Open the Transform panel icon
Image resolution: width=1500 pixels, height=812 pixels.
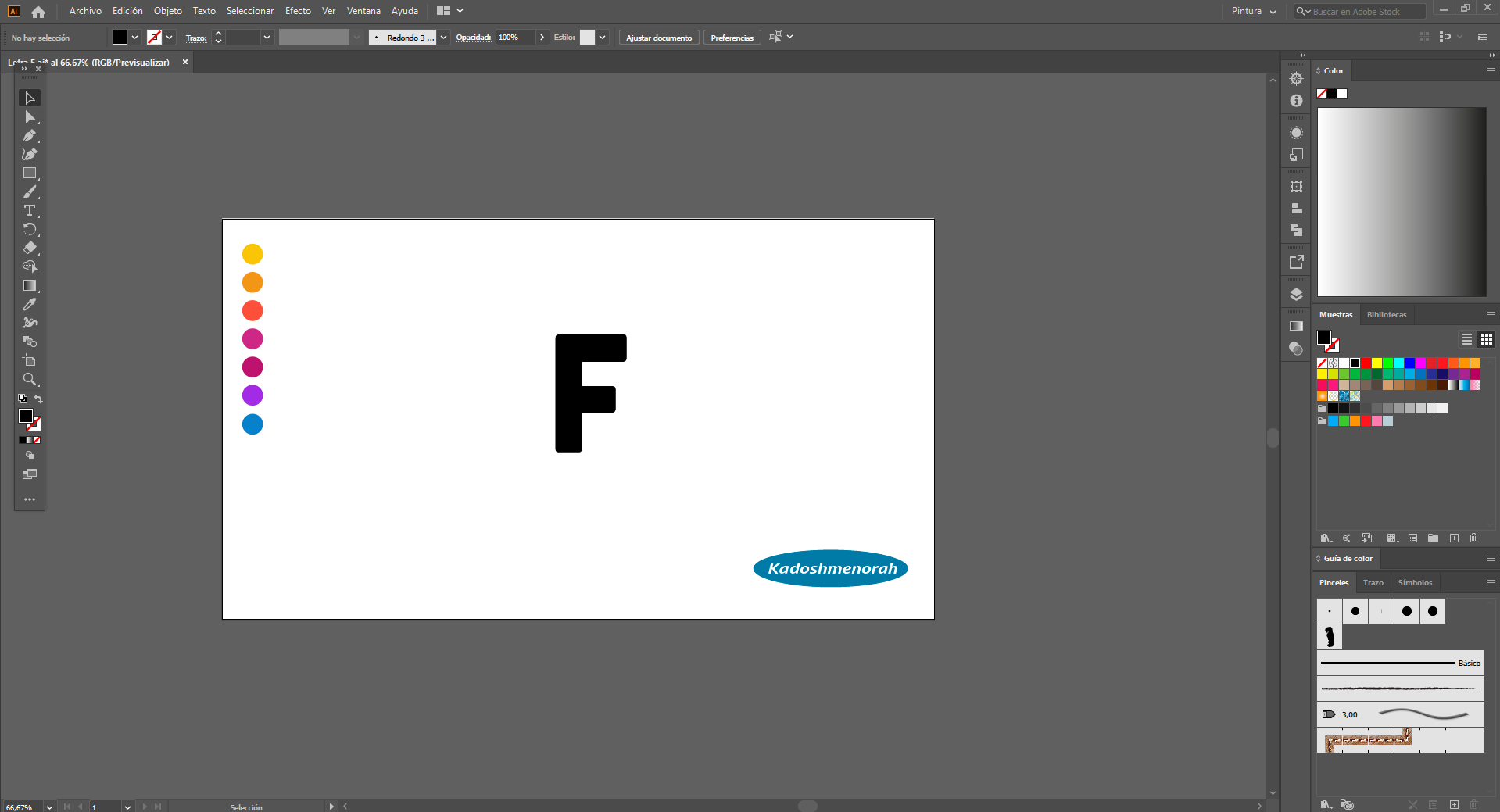pyautogui.click(x=1296, y=187)
